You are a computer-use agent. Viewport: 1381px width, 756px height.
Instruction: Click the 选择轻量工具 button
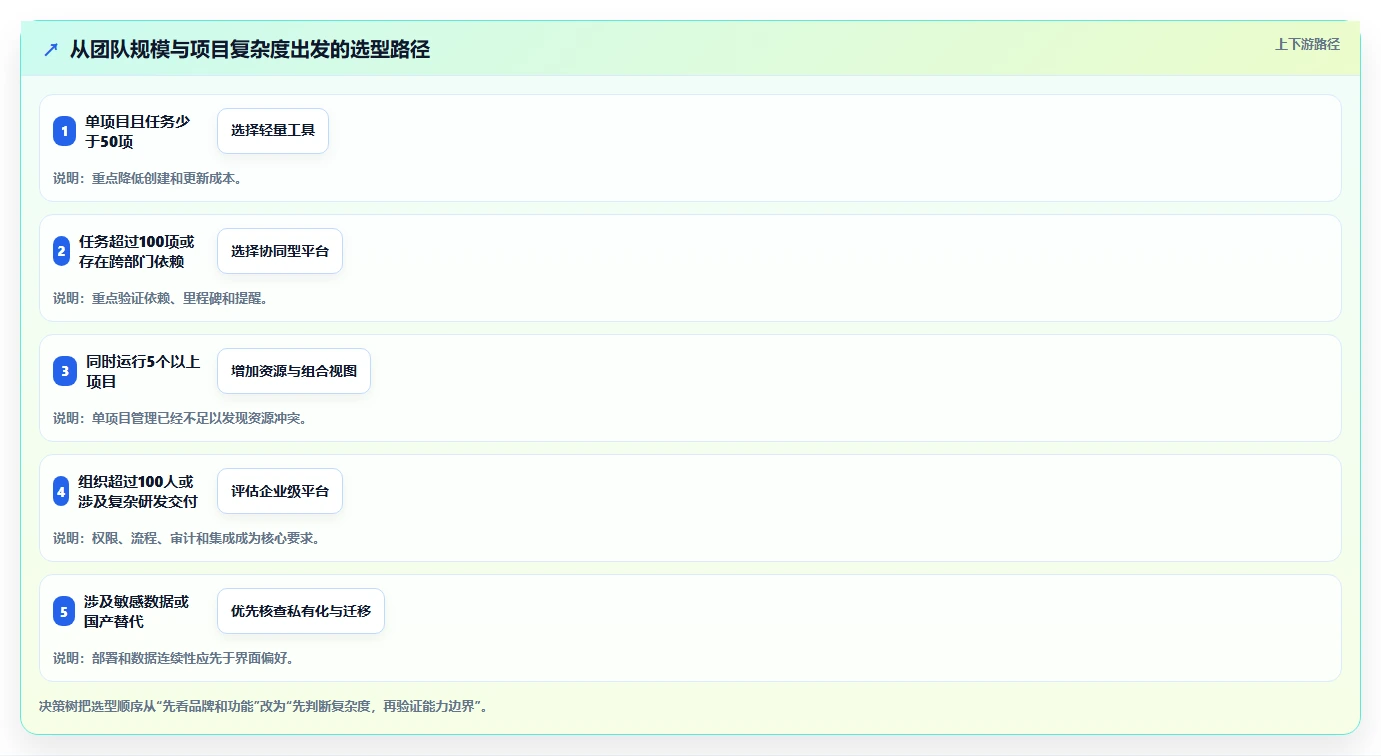click(x=273, y=131)
